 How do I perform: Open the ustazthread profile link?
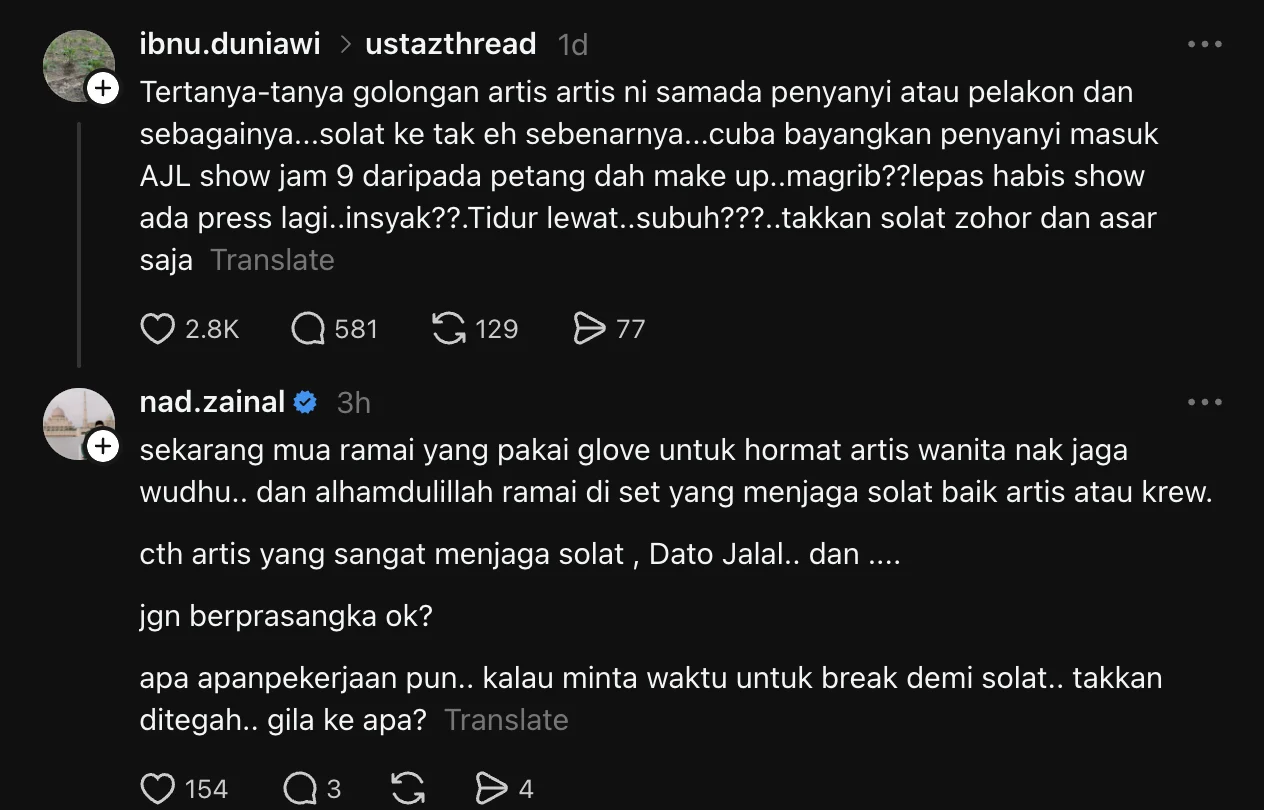pyautogui.click(x=451, y=44)
